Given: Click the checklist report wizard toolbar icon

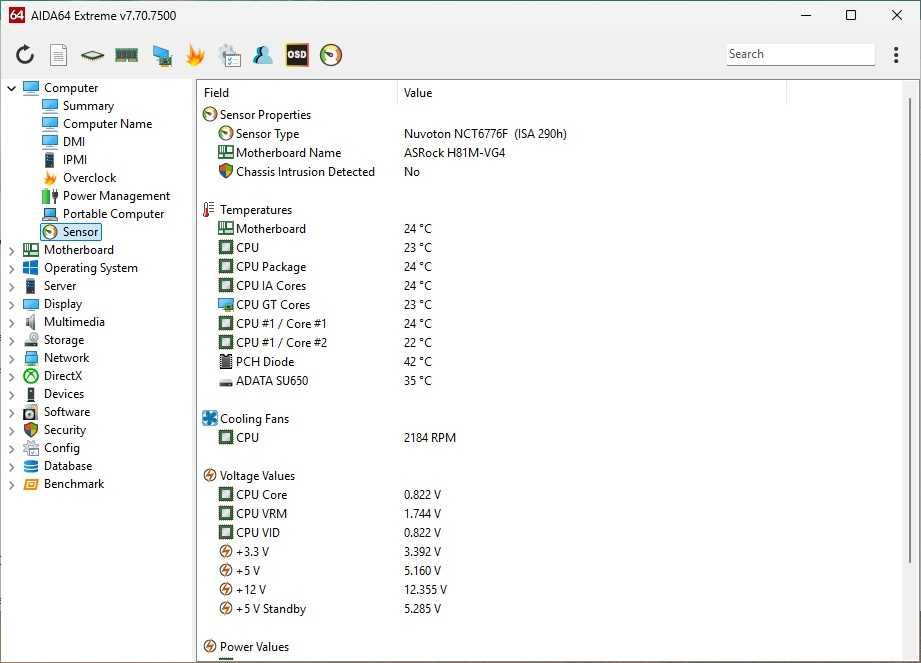Looking at the screenshot, I should point(229,55).
